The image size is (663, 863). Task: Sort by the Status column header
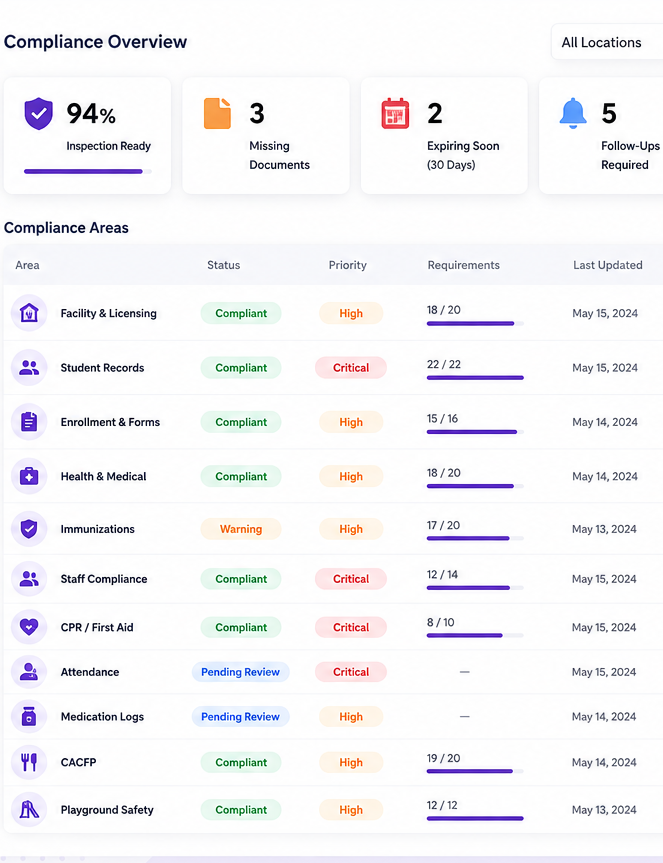click(x=223, y=265)
